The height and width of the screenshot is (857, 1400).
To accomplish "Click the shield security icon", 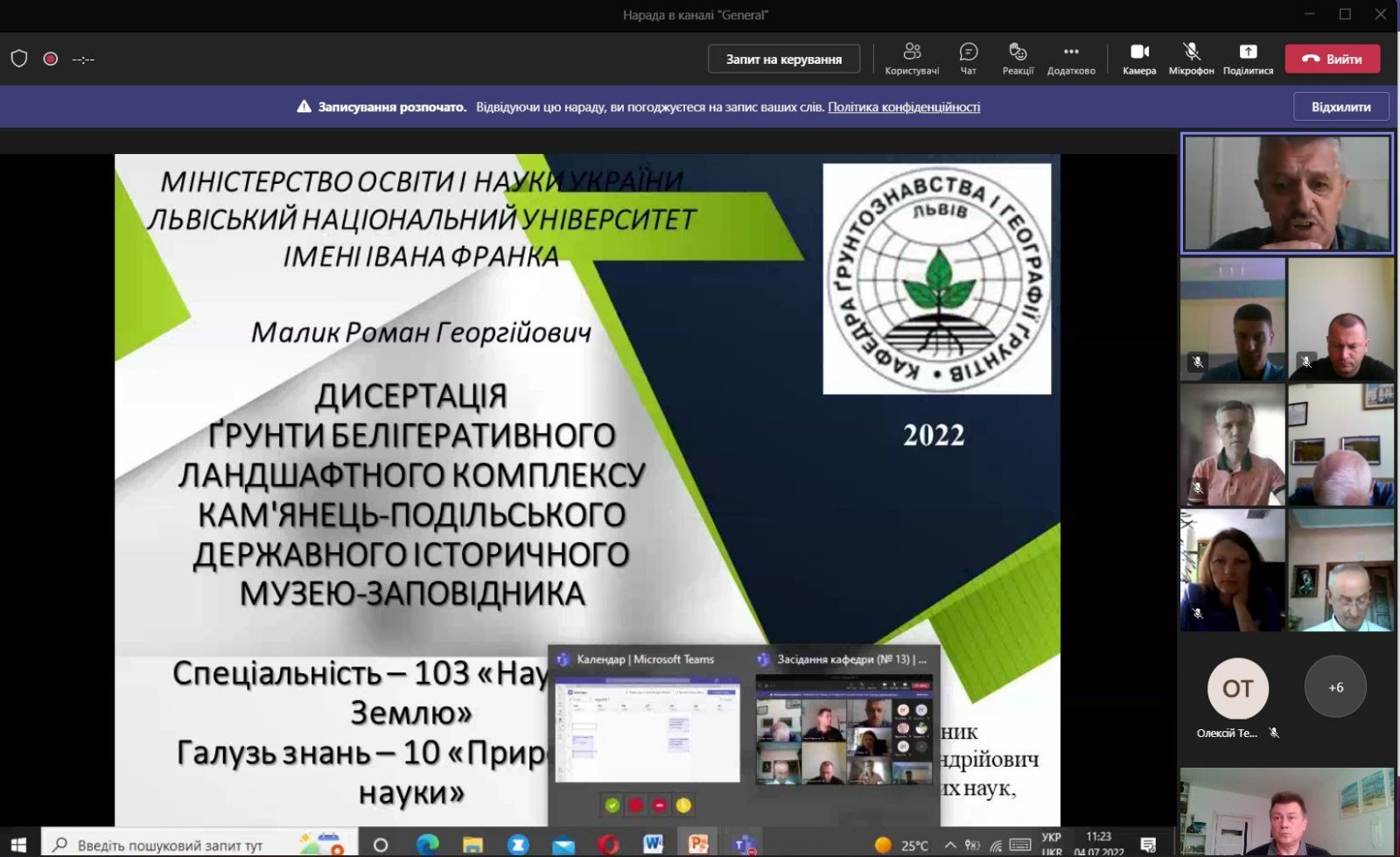I will pyautogui.click(x=19, y=59).
